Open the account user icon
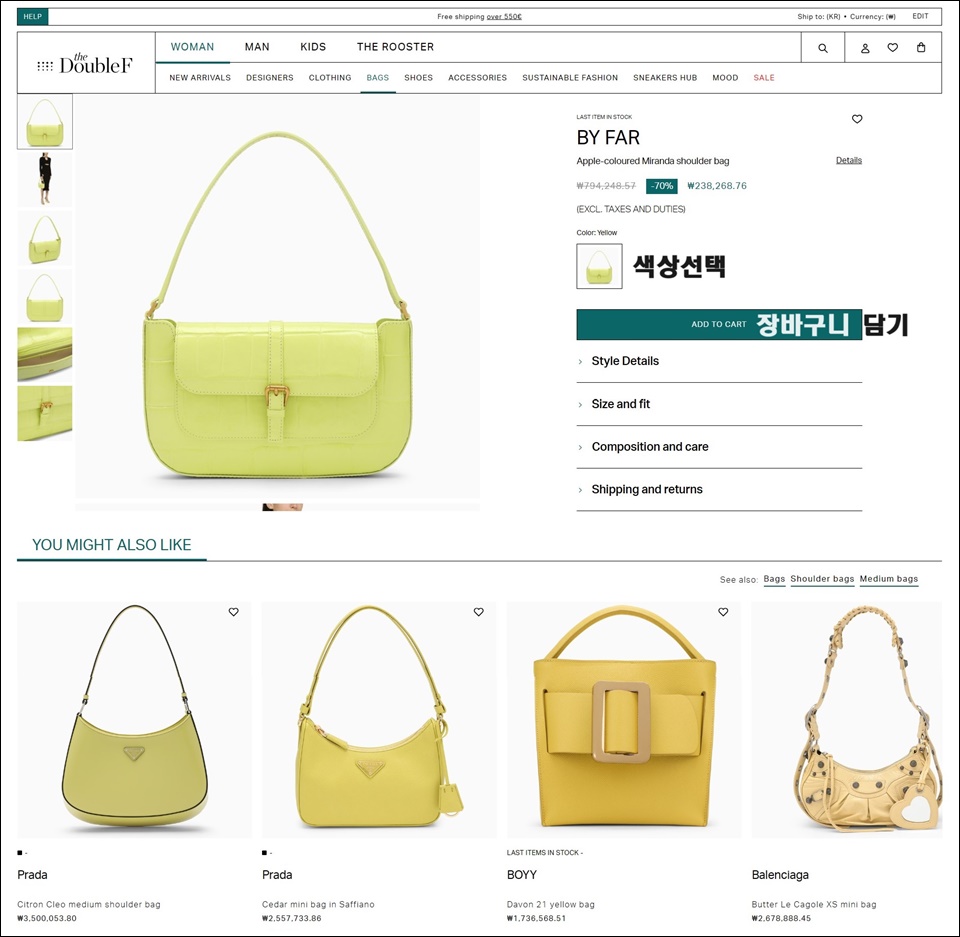 point(865,48)
